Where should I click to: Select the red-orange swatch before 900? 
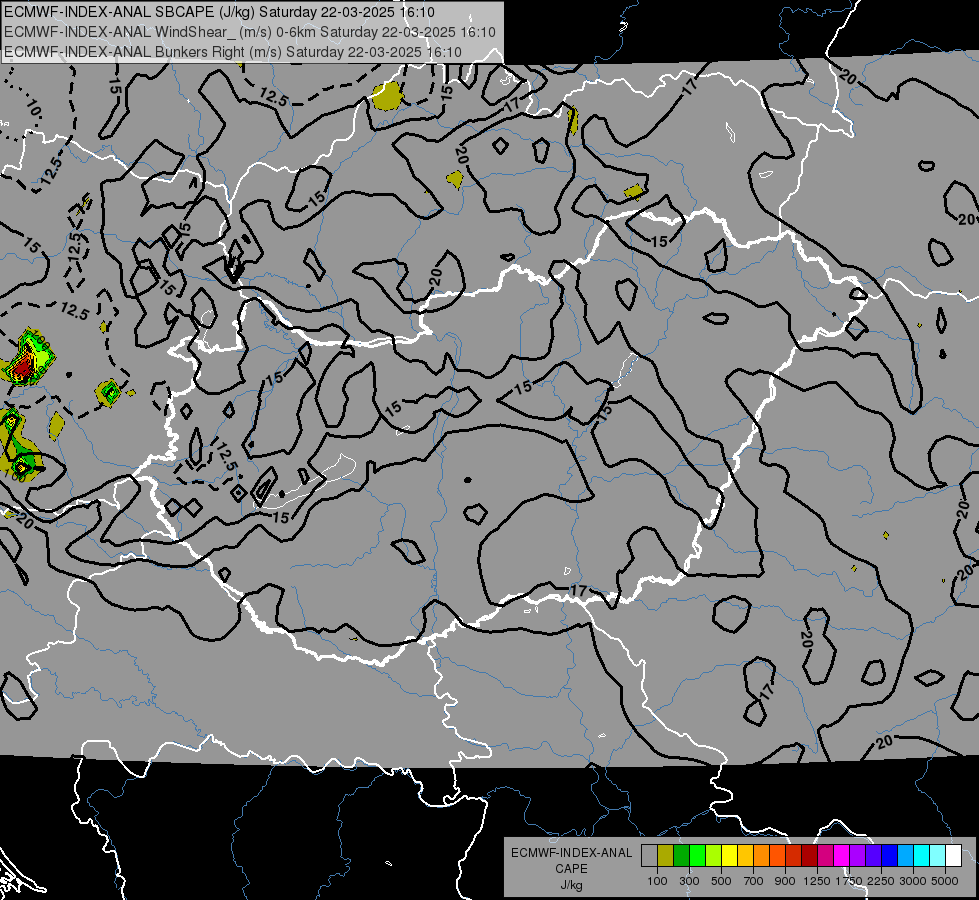coord(778,855)
